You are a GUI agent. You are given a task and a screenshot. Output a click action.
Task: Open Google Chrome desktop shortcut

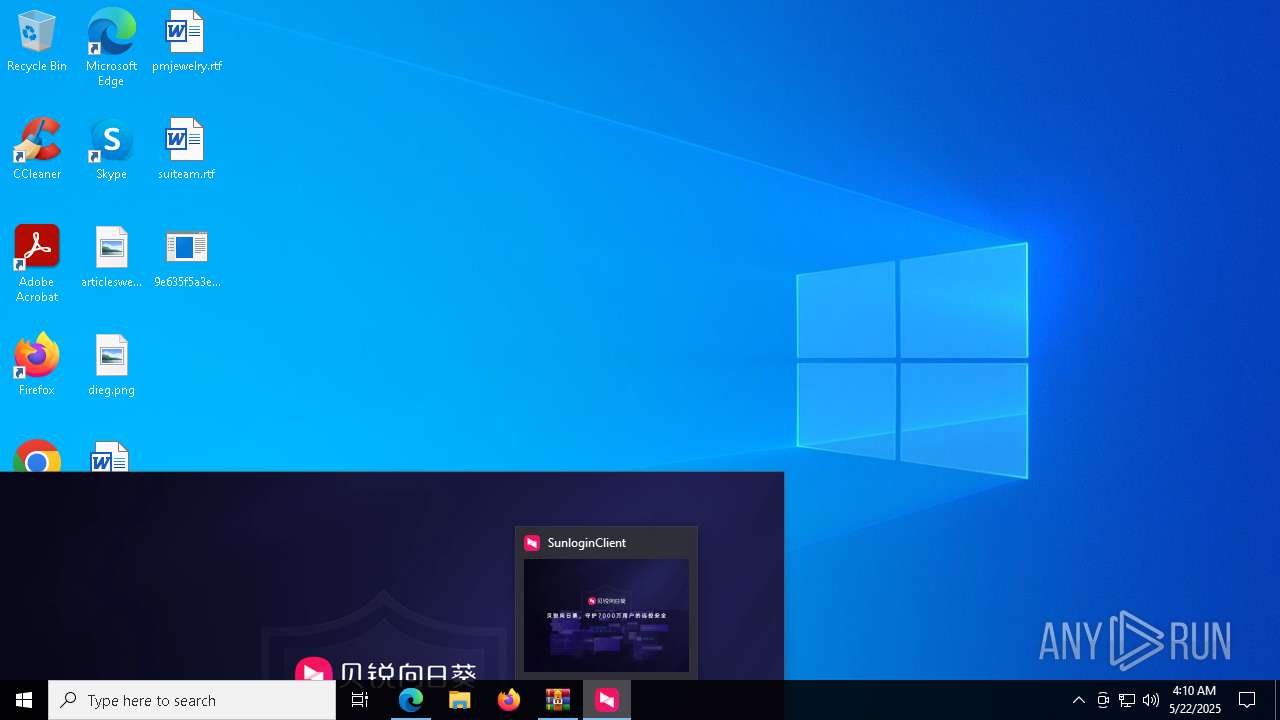coord(37,457)
